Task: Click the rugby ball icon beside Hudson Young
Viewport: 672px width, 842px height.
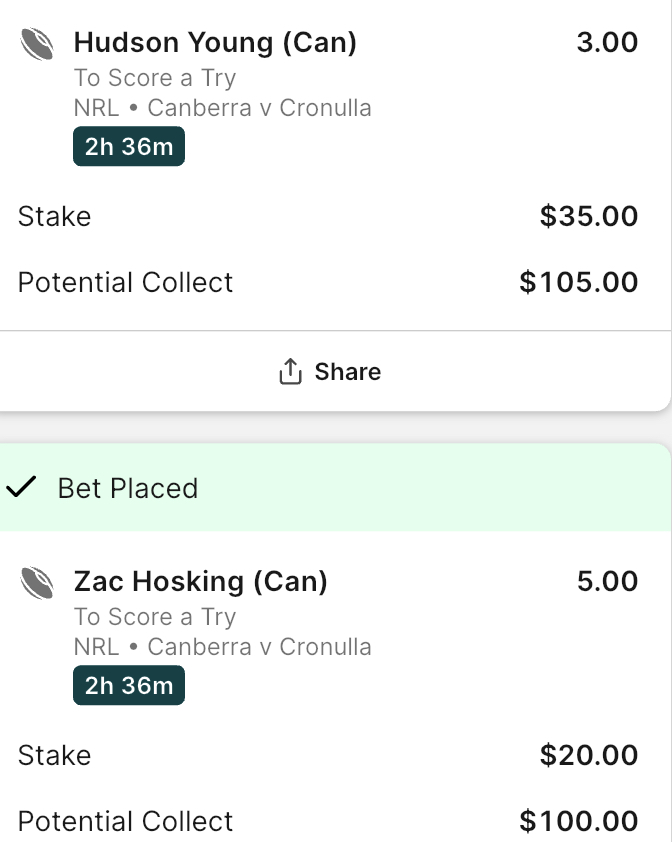Action: point(37,43)
